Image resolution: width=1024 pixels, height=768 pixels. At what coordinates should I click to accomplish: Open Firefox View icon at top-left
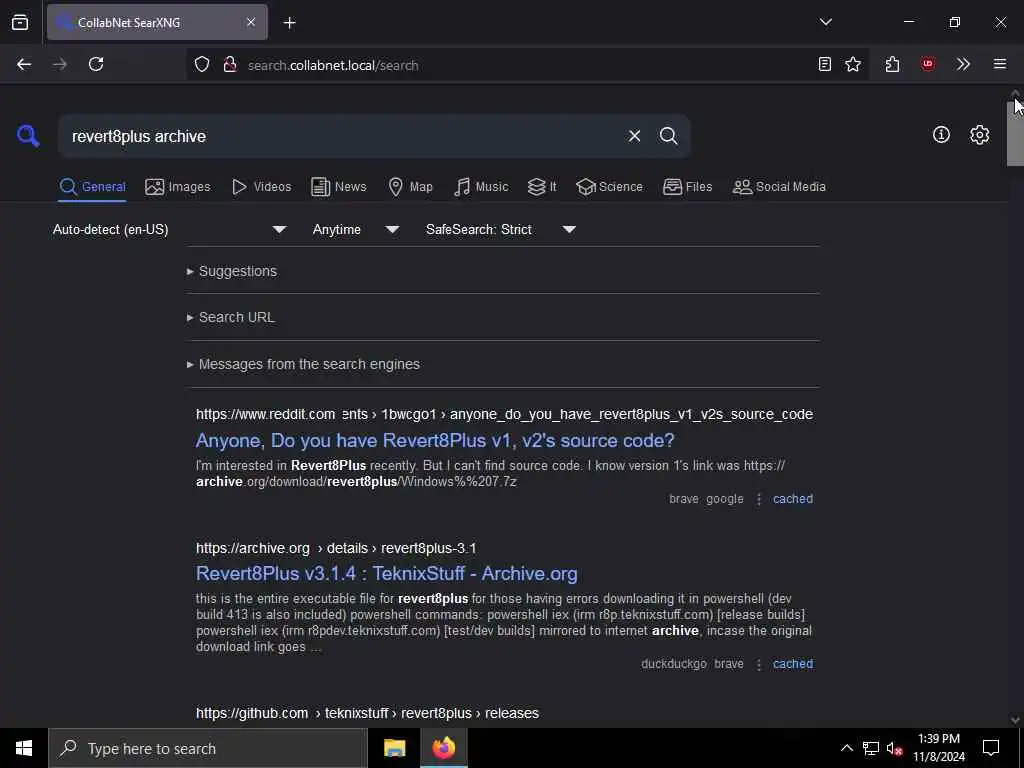[x=20, y=22]
